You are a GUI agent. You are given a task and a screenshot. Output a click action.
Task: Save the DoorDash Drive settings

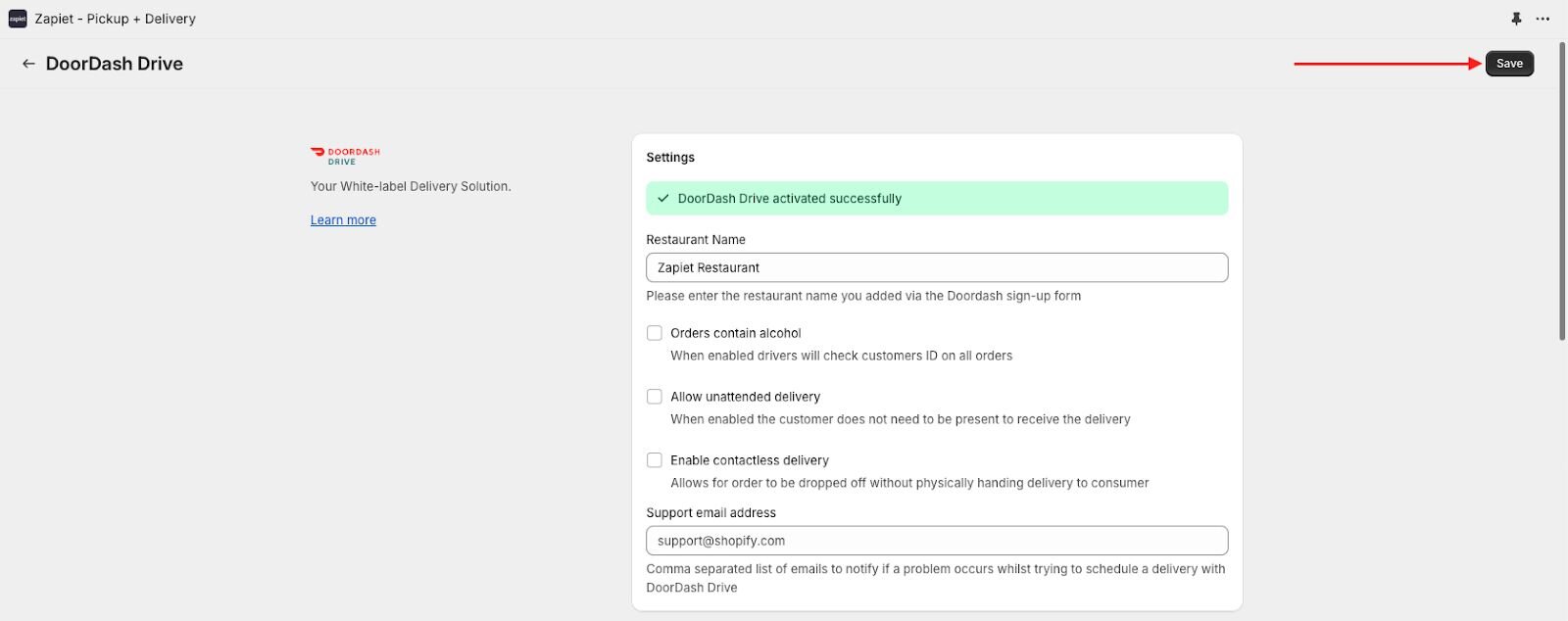(1509, 64)
